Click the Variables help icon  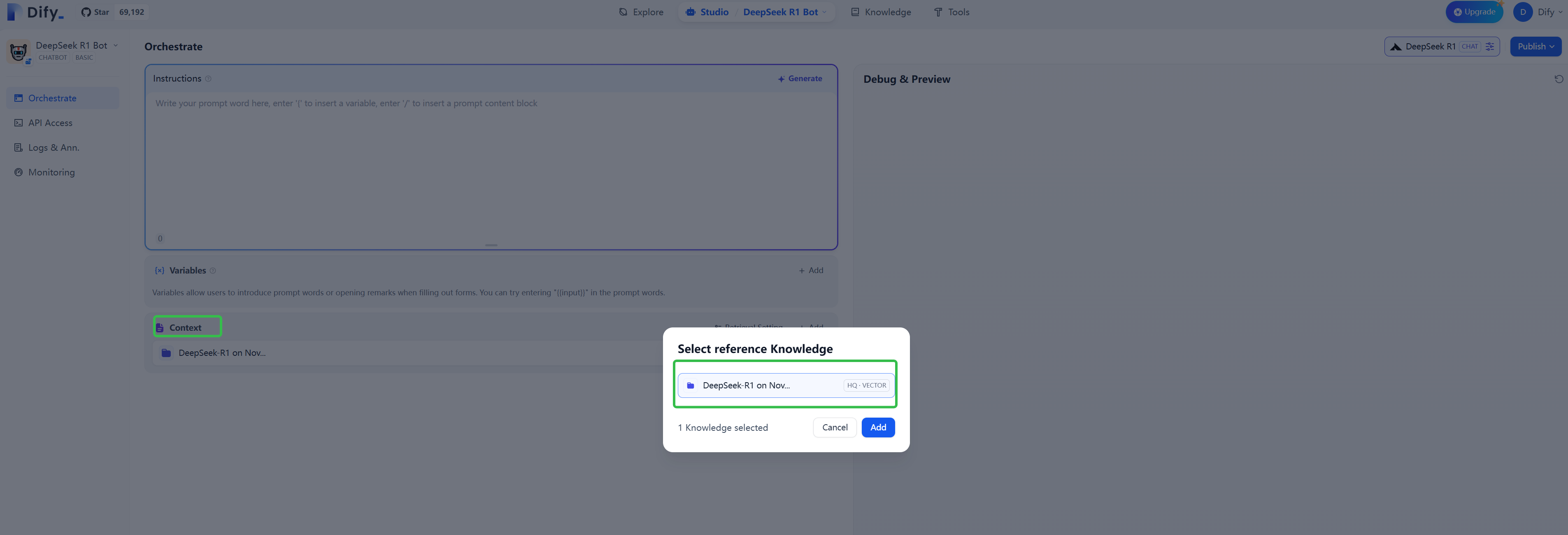tap(212, 271)
